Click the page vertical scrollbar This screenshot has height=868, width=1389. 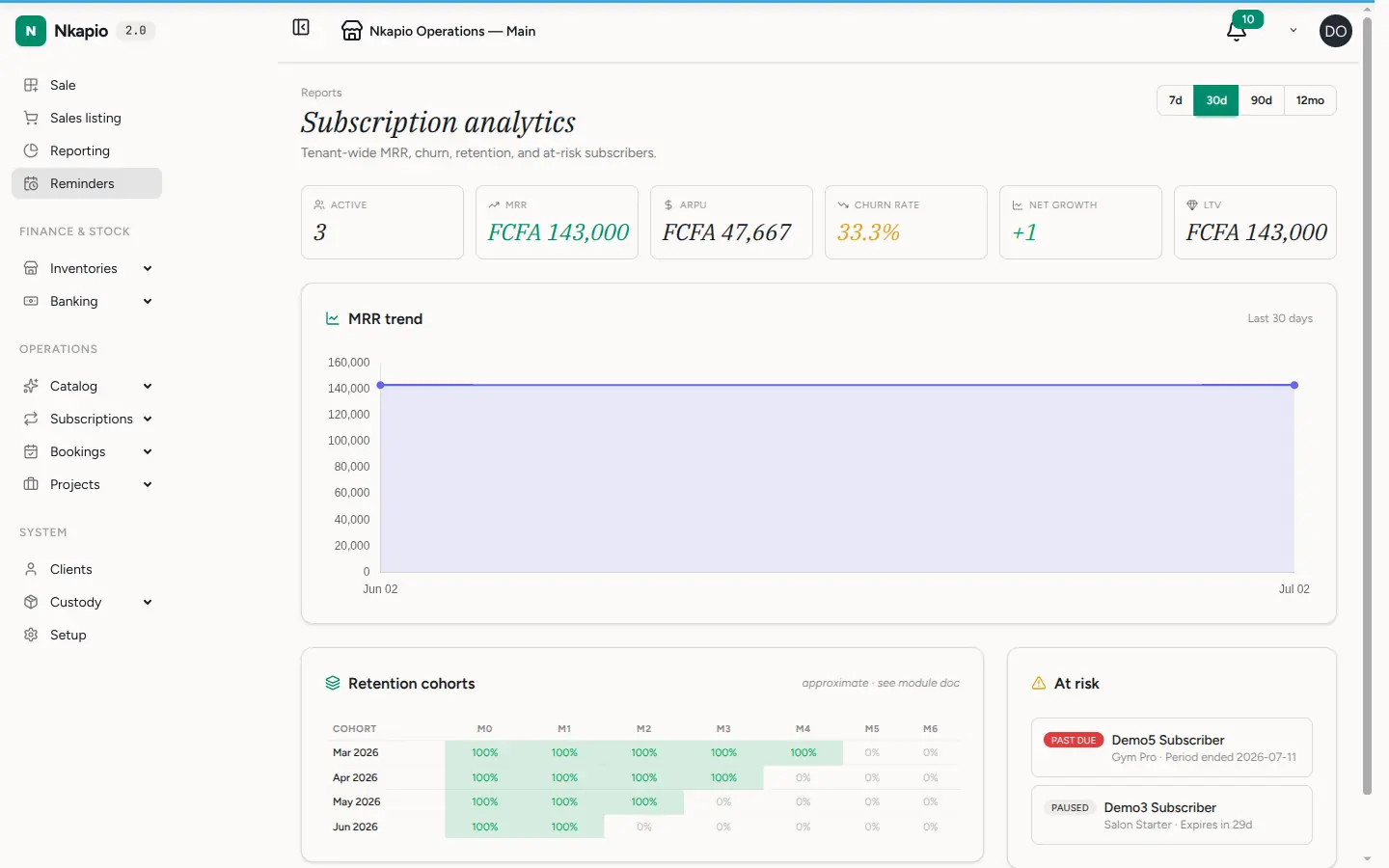pyautogui.click(x=1367, y=405)
